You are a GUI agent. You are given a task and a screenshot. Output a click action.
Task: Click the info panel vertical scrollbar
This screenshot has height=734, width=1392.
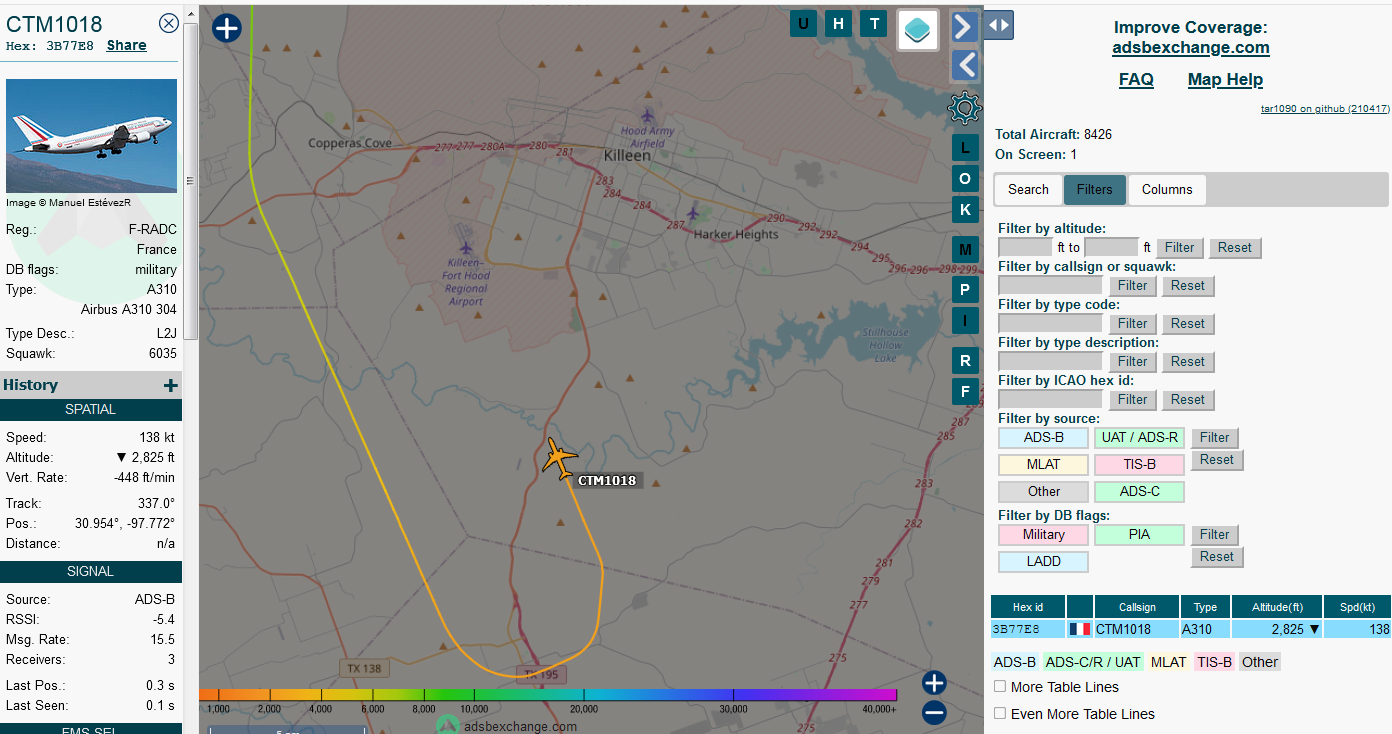[190, 180]
